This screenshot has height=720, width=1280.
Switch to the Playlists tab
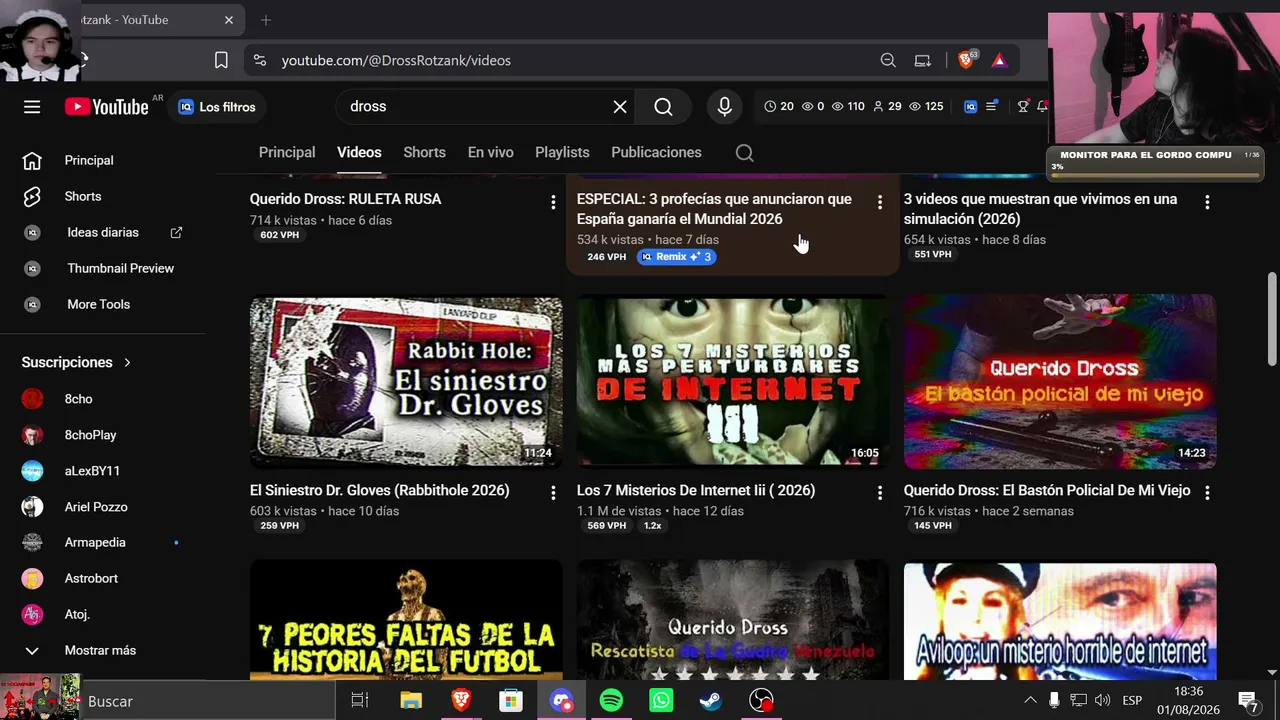562,153
